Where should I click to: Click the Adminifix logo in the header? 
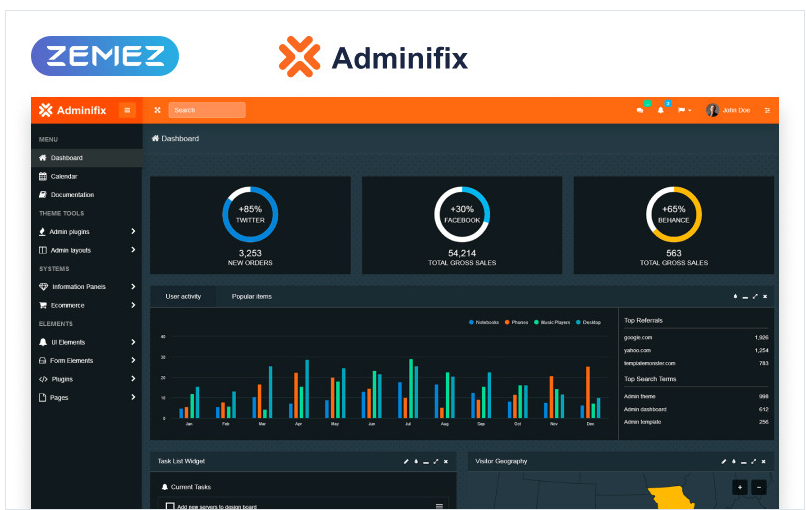coord(72,110)
